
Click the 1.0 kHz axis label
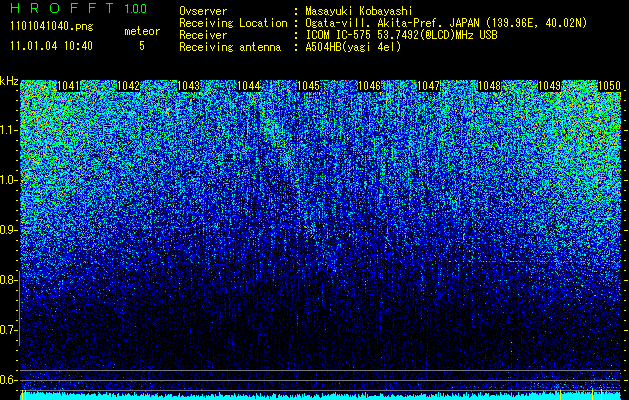click(x=9, y=180)
